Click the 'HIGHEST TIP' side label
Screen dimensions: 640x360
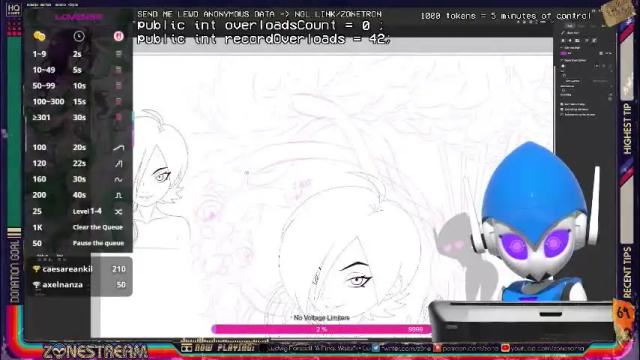(x=627, y=129)
